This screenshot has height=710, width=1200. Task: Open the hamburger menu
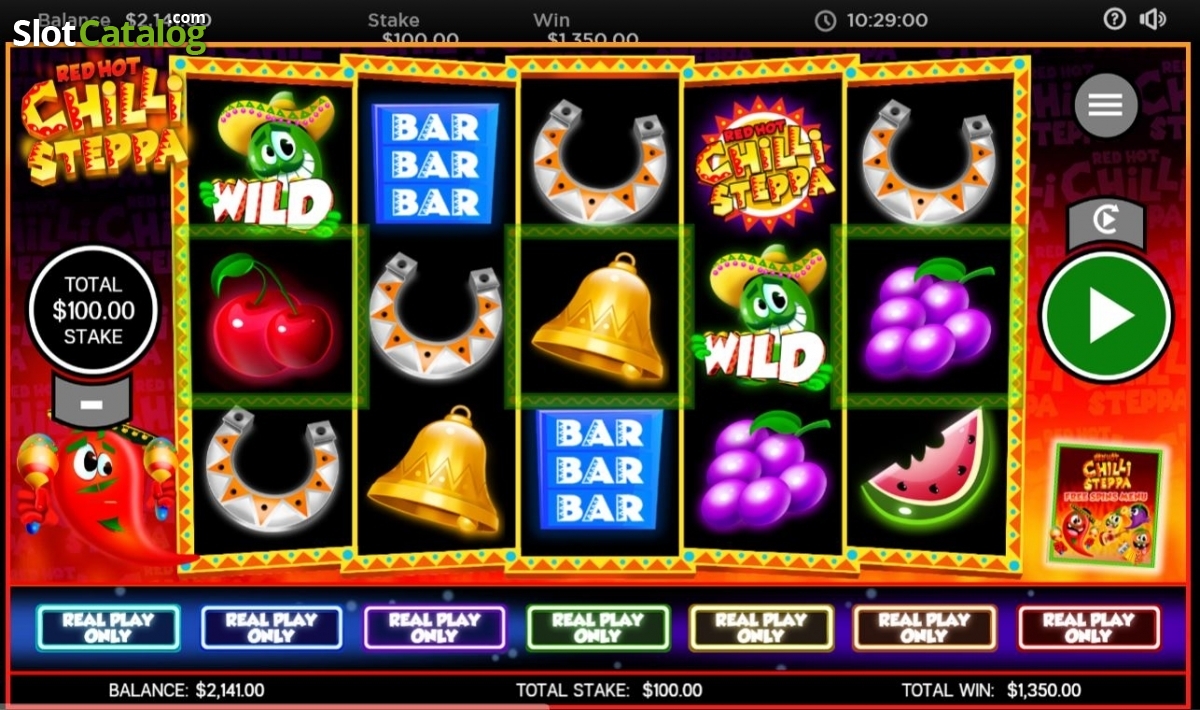click(x=1105, y=104)
